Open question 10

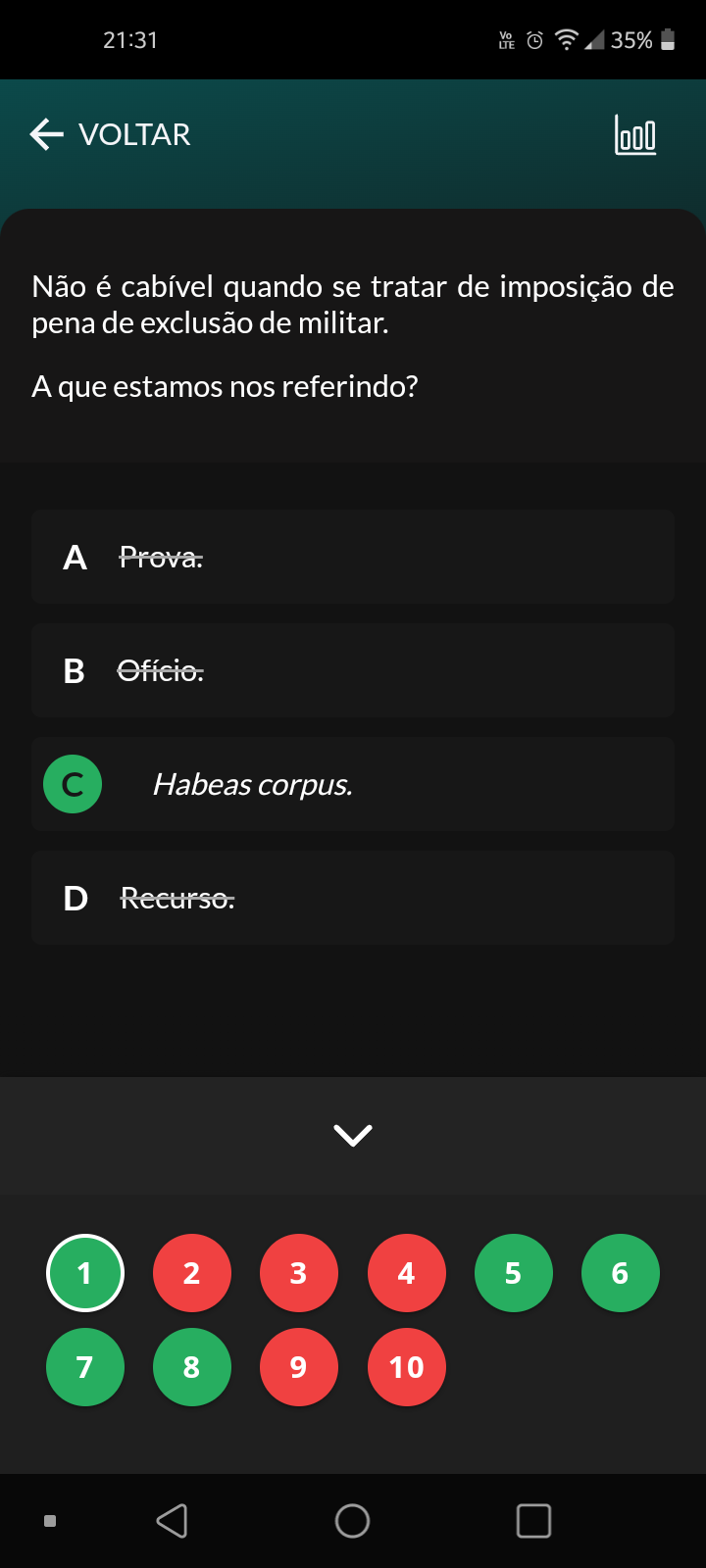pyautogui.click(x=406, y=1367)
